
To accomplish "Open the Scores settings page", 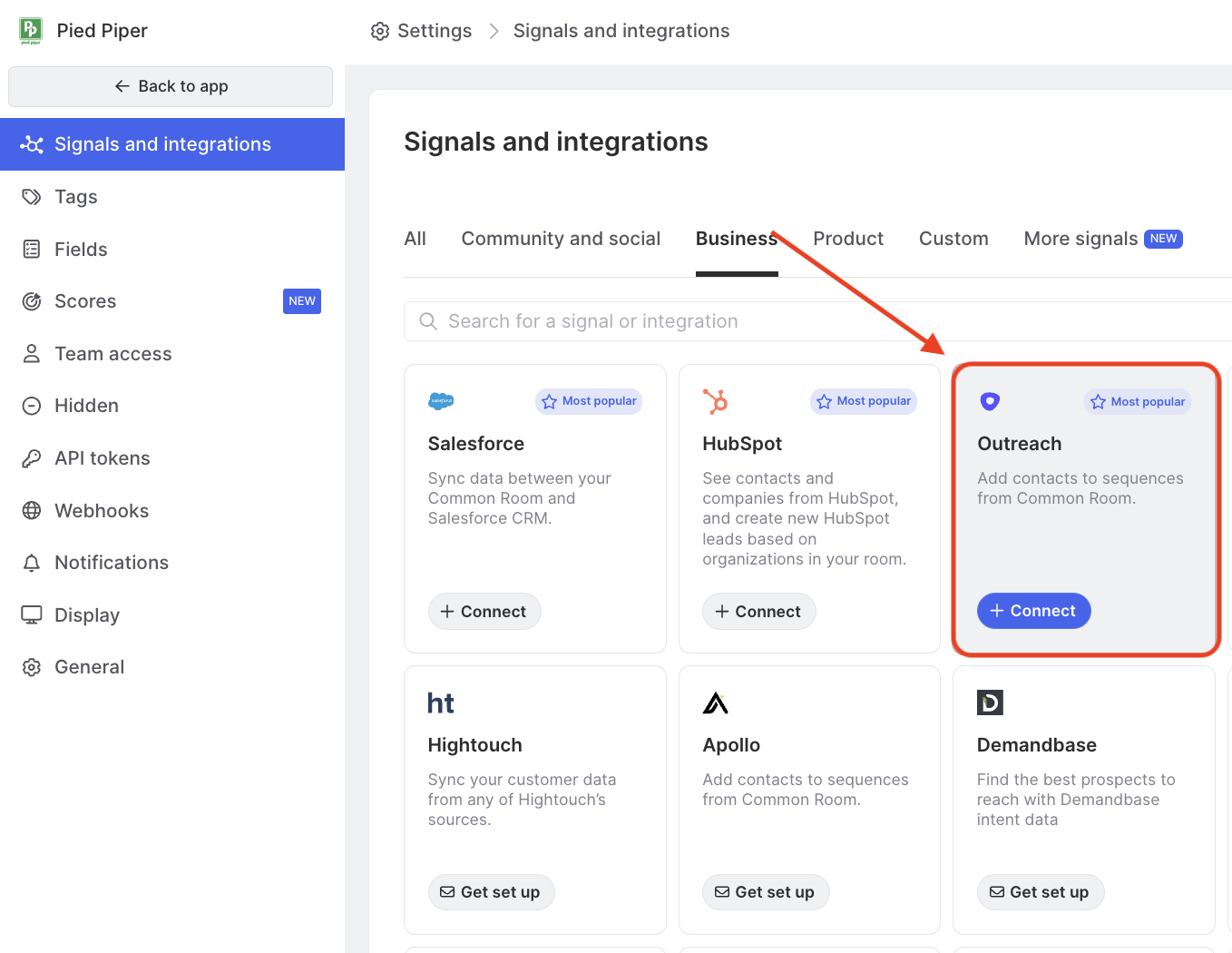I will coord(85,301).
